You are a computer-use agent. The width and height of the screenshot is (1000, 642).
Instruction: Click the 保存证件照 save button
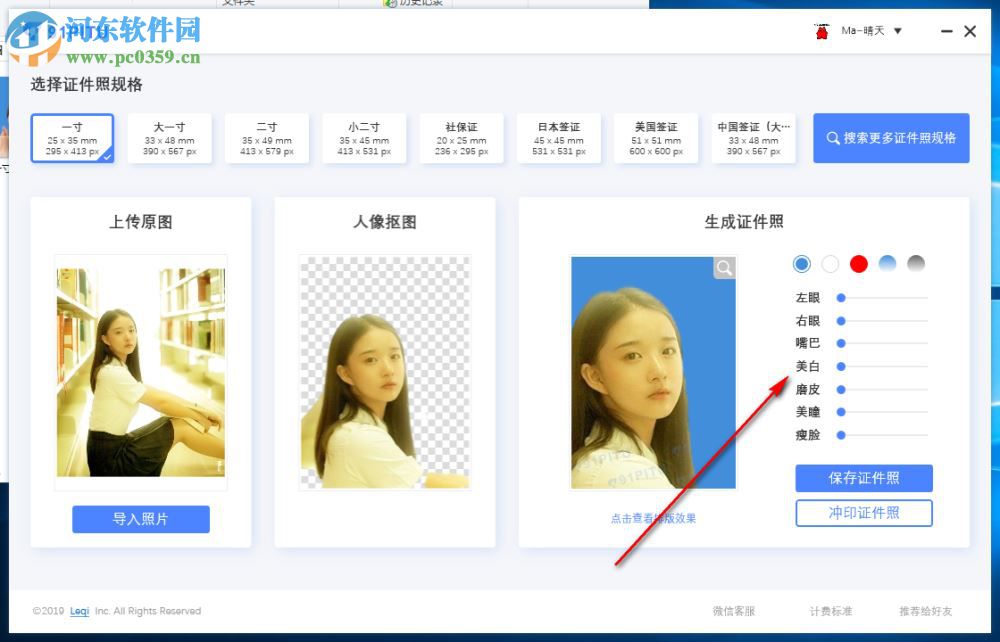click(x=863, y=478)
